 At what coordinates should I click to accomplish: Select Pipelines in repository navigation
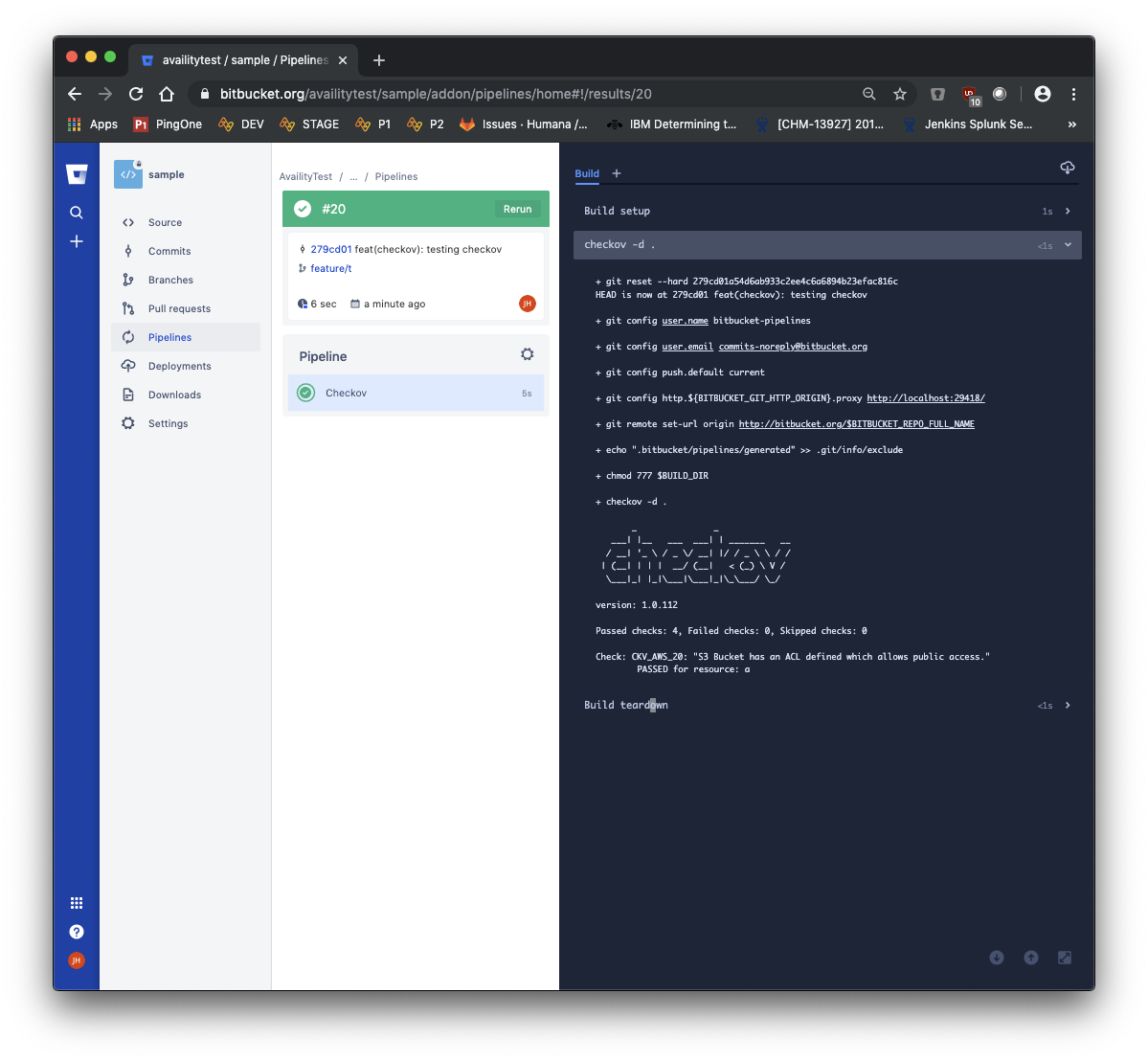pyautogui.click(x=186, y=337)
